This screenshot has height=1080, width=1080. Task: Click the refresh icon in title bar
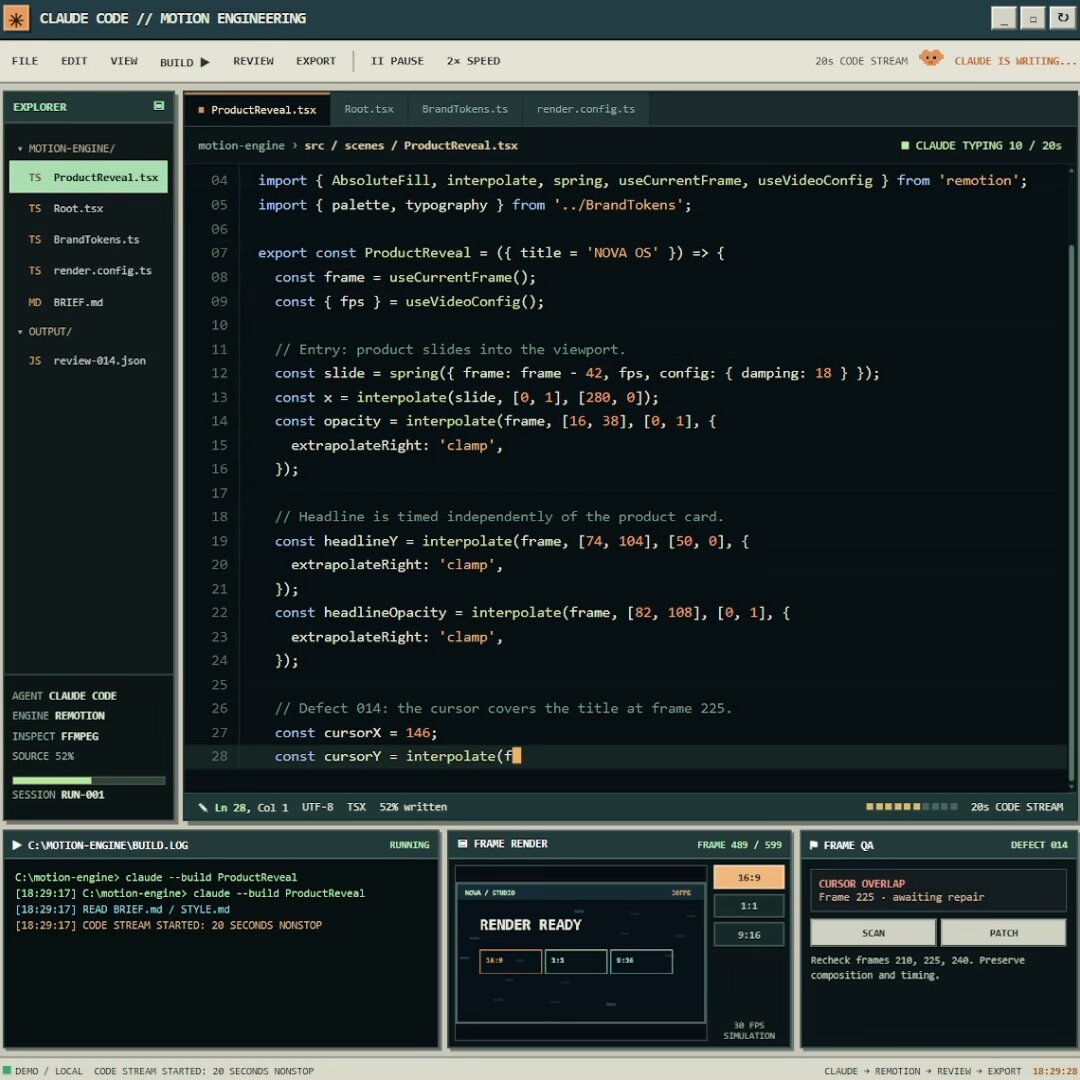click(1063, 18)
